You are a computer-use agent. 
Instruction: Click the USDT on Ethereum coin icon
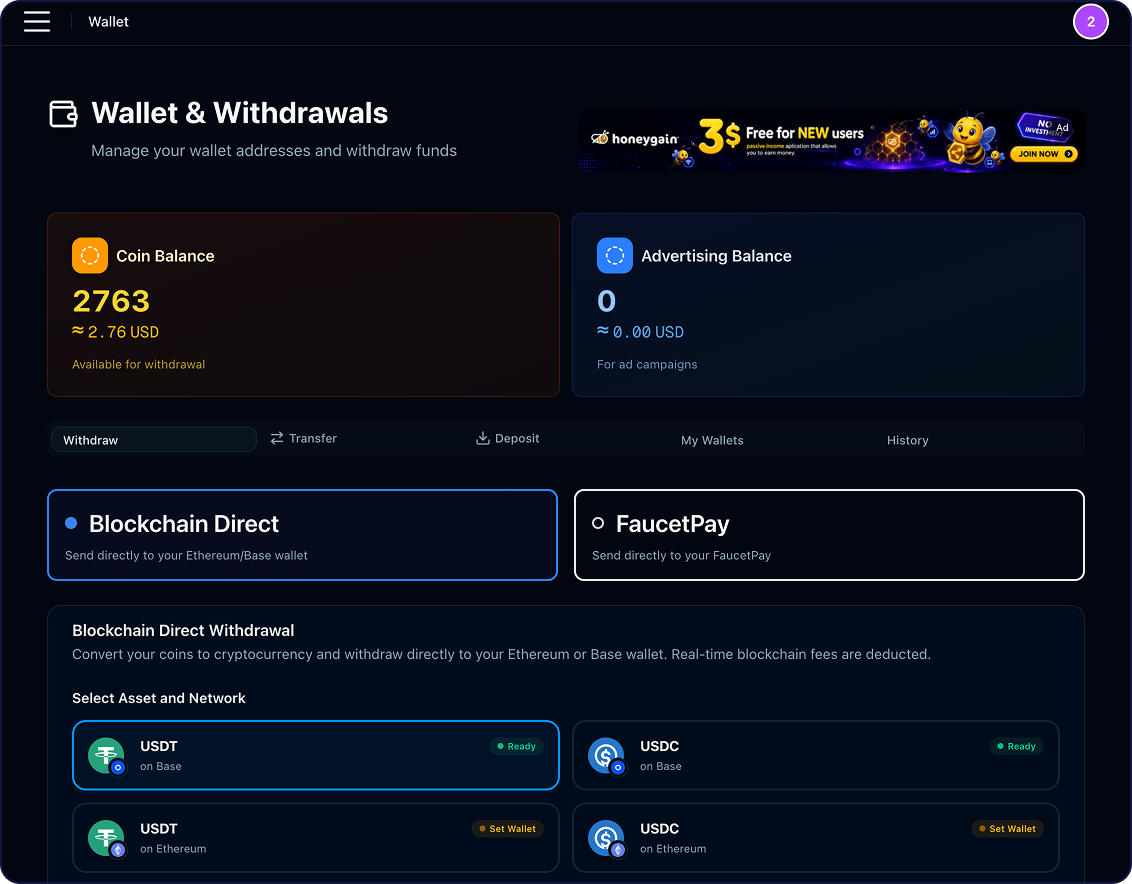[x=107, y=838]
